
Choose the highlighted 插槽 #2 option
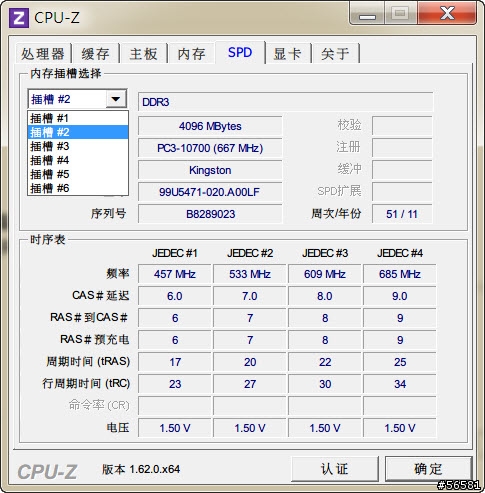point(78,132)
